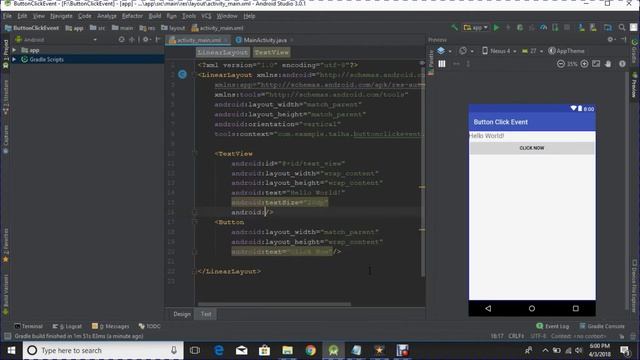Image resolution: width=640 pixels, height=360 pixels.
Task: Open the API 27 version dropdown
Action: pos(532,51)
